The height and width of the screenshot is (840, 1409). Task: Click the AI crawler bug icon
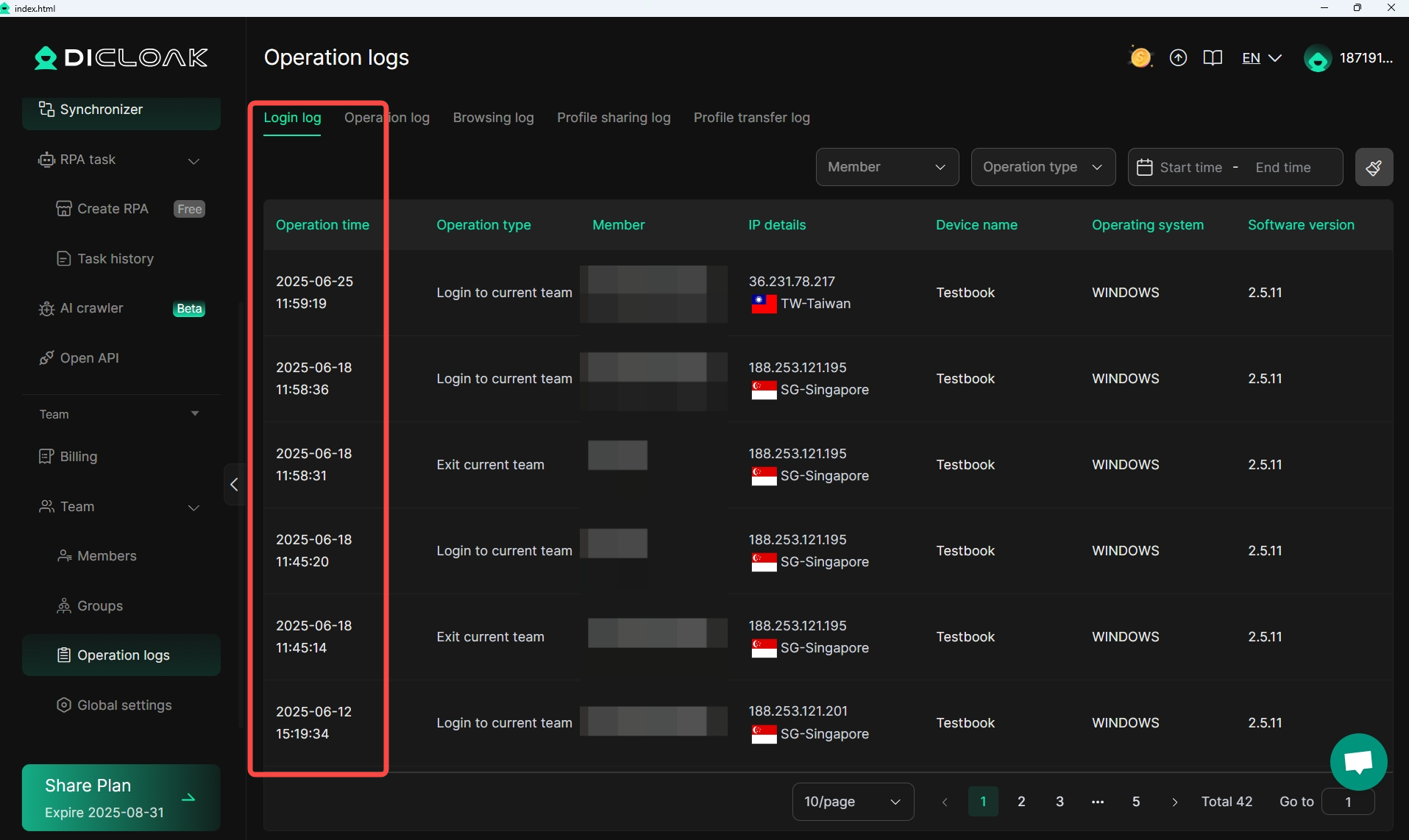pos(46,308)
